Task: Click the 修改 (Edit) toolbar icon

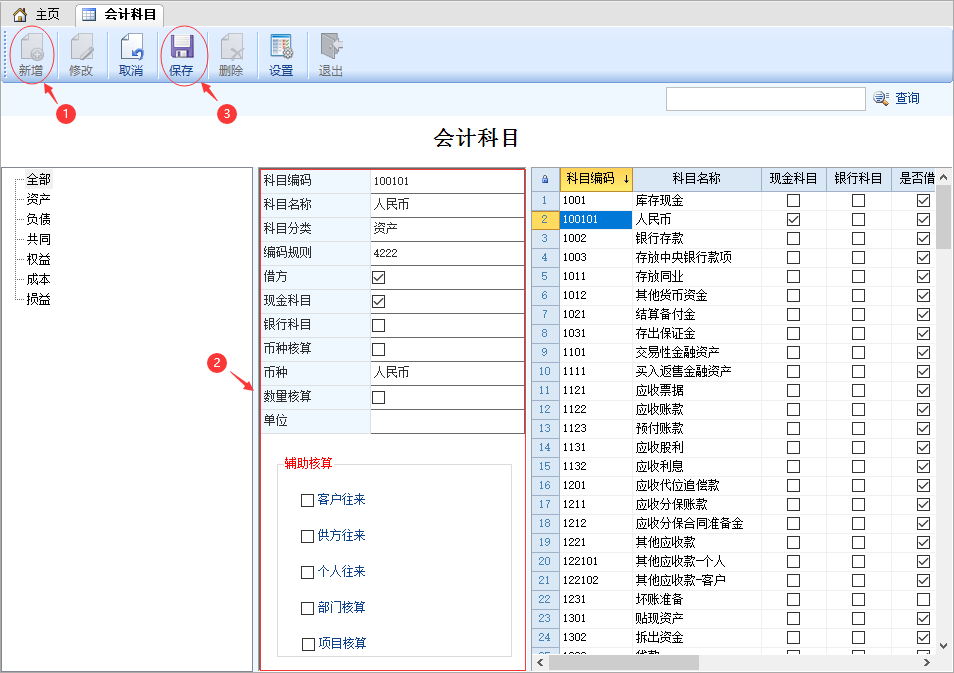Action: [x=81, y=55]
